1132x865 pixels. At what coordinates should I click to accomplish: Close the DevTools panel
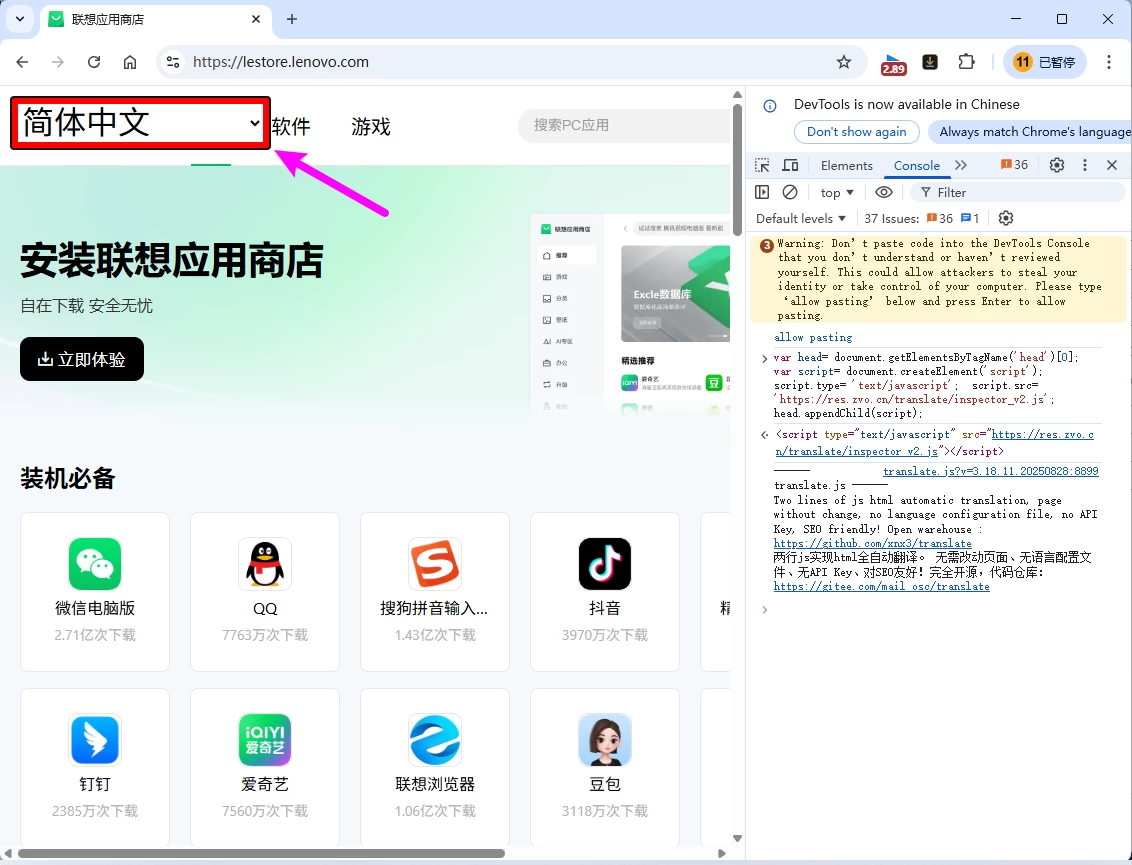tap(1112, 165)
